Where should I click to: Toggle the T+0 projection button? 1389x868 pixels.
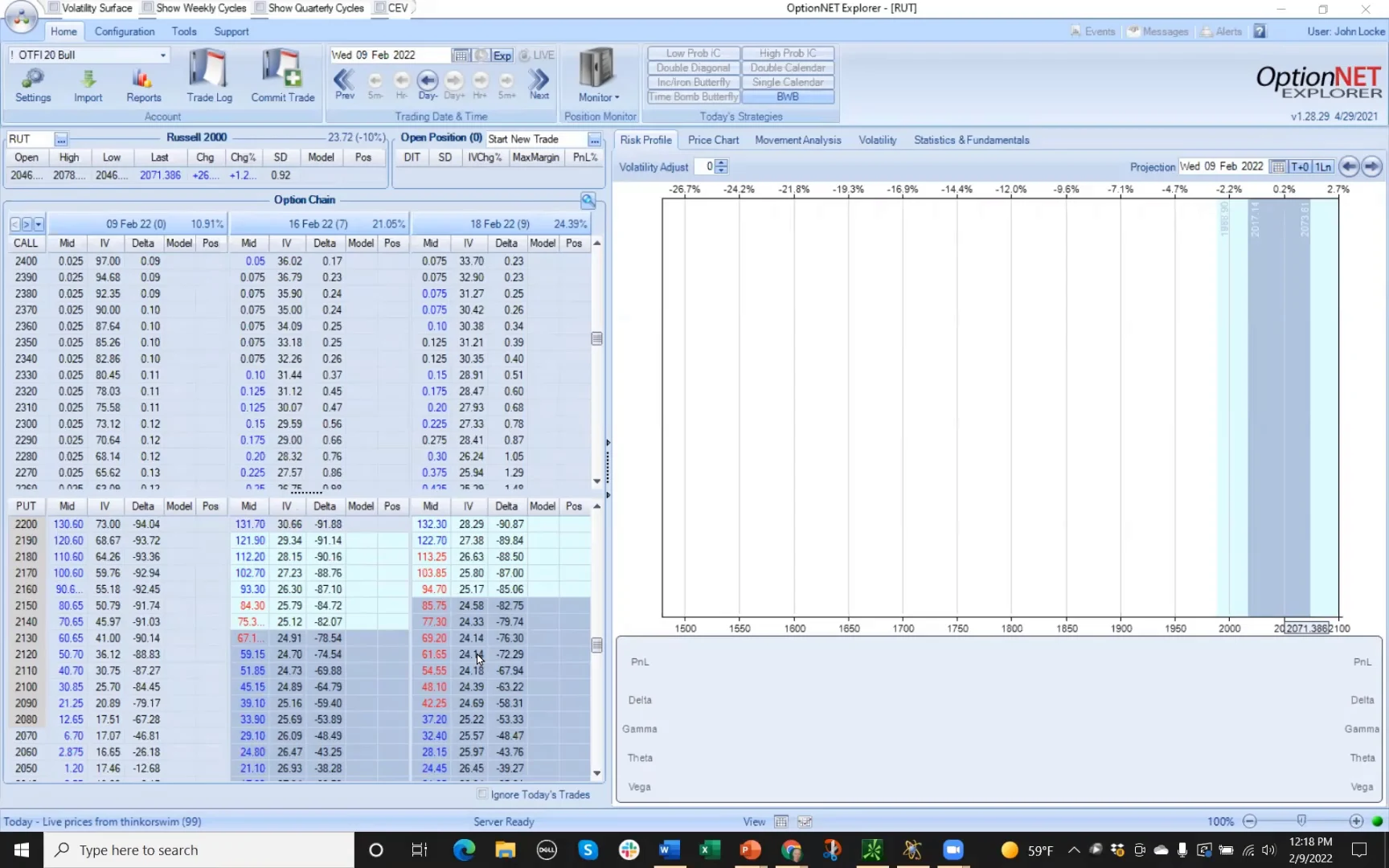coord(1300,166)
